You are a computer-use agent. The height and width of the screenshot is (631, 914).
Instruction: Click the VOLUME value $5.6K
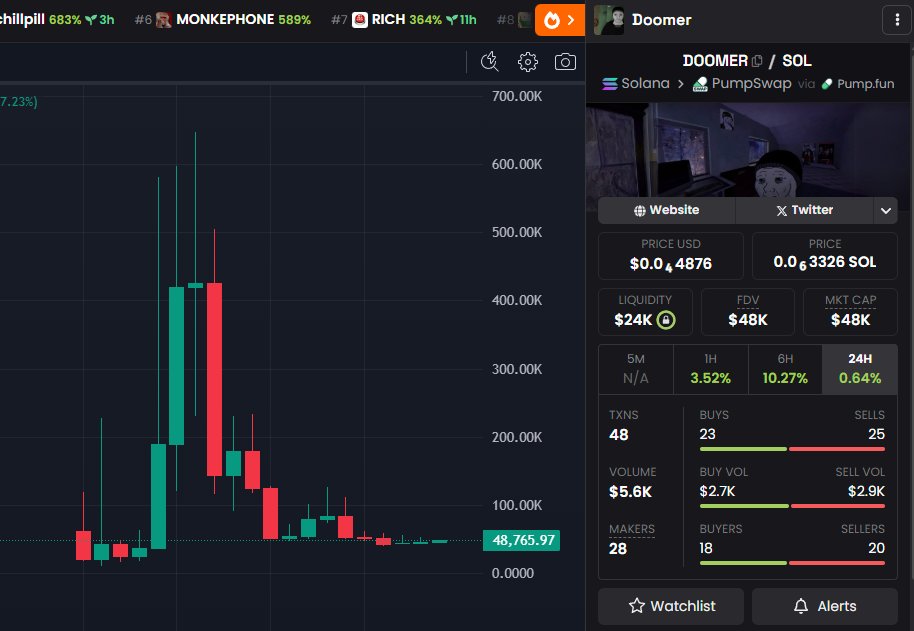click(630, 492)
